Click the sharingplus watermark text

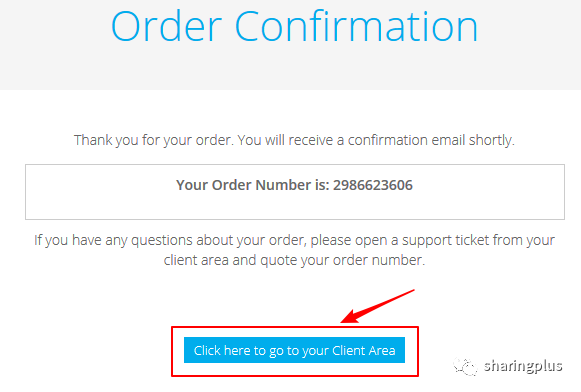coord(523,366)
